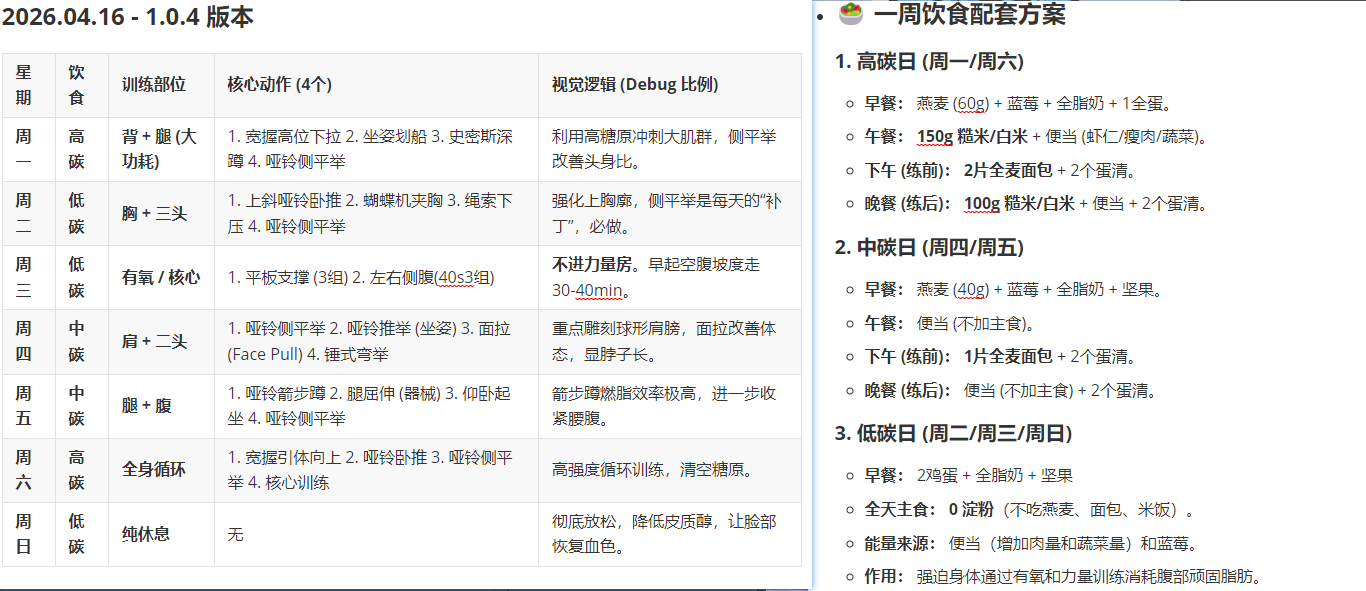Click the "1. 高碳日 (周一/周六)" heading
The image size is (1366, 591).
929,61
